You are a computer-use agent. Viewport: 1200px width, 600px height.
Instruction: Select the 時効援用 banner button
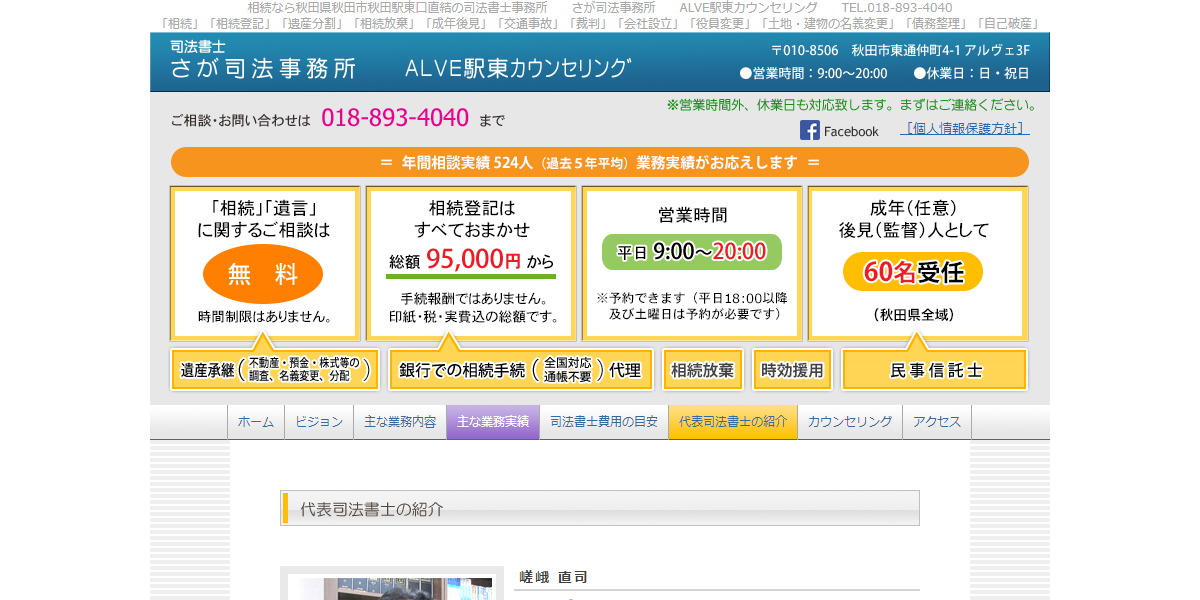[x=794, y=369]
